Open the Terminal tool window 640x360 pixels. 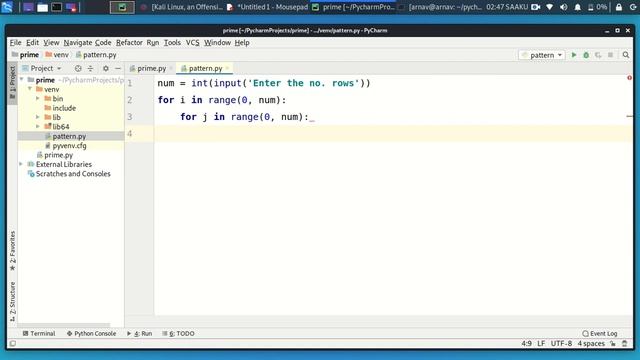[39, 333]
